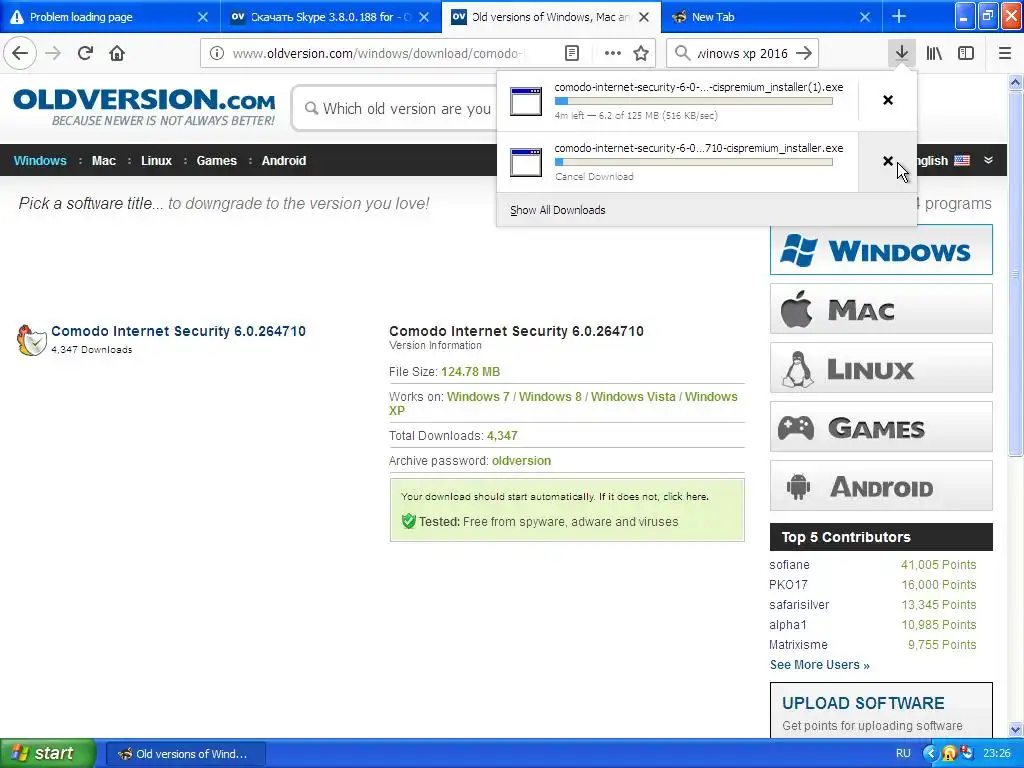Switch to the New Tab tab
Image resolution: width=1024 pixels, height=768 pixels.
point(771,17)
